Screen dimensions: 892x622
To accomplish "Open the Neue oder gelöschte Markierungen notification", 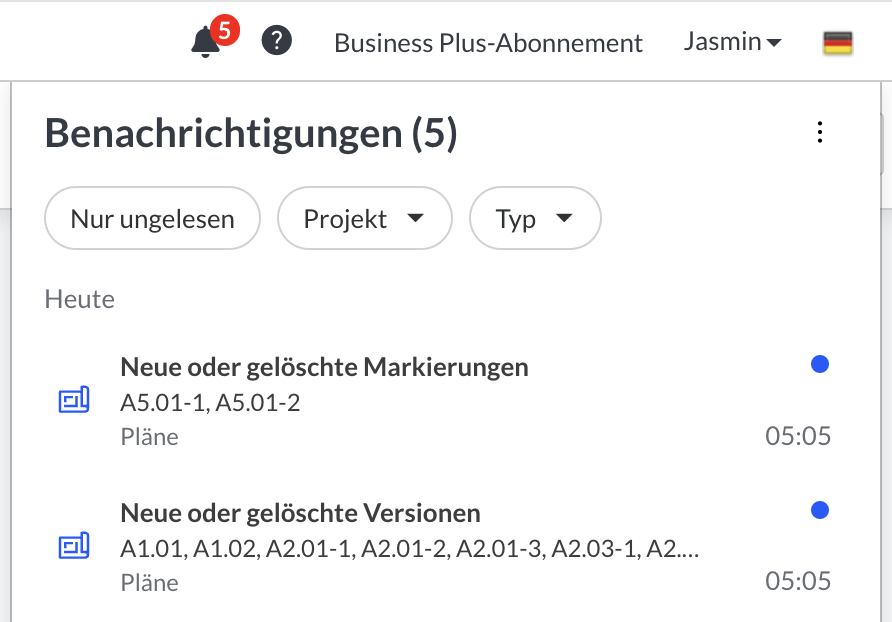I will pyautogui.click(x=324, y=367).
